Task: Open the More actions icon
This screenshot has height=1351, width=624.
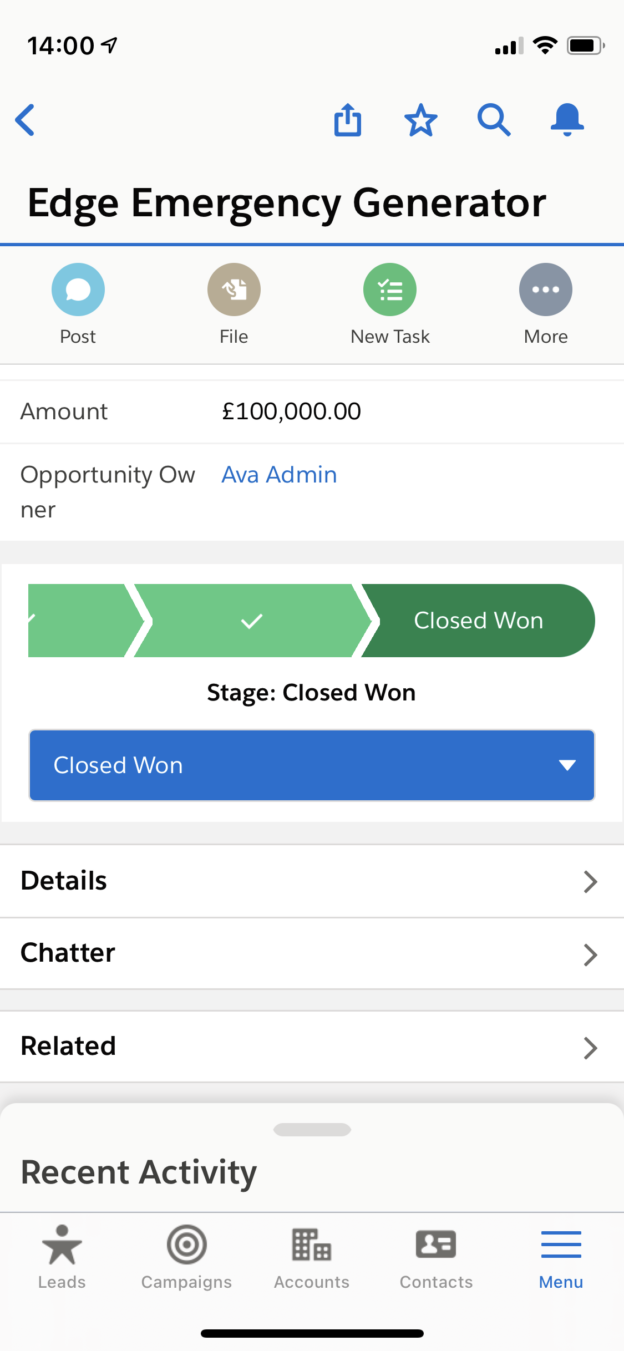Action: (546, 289)
